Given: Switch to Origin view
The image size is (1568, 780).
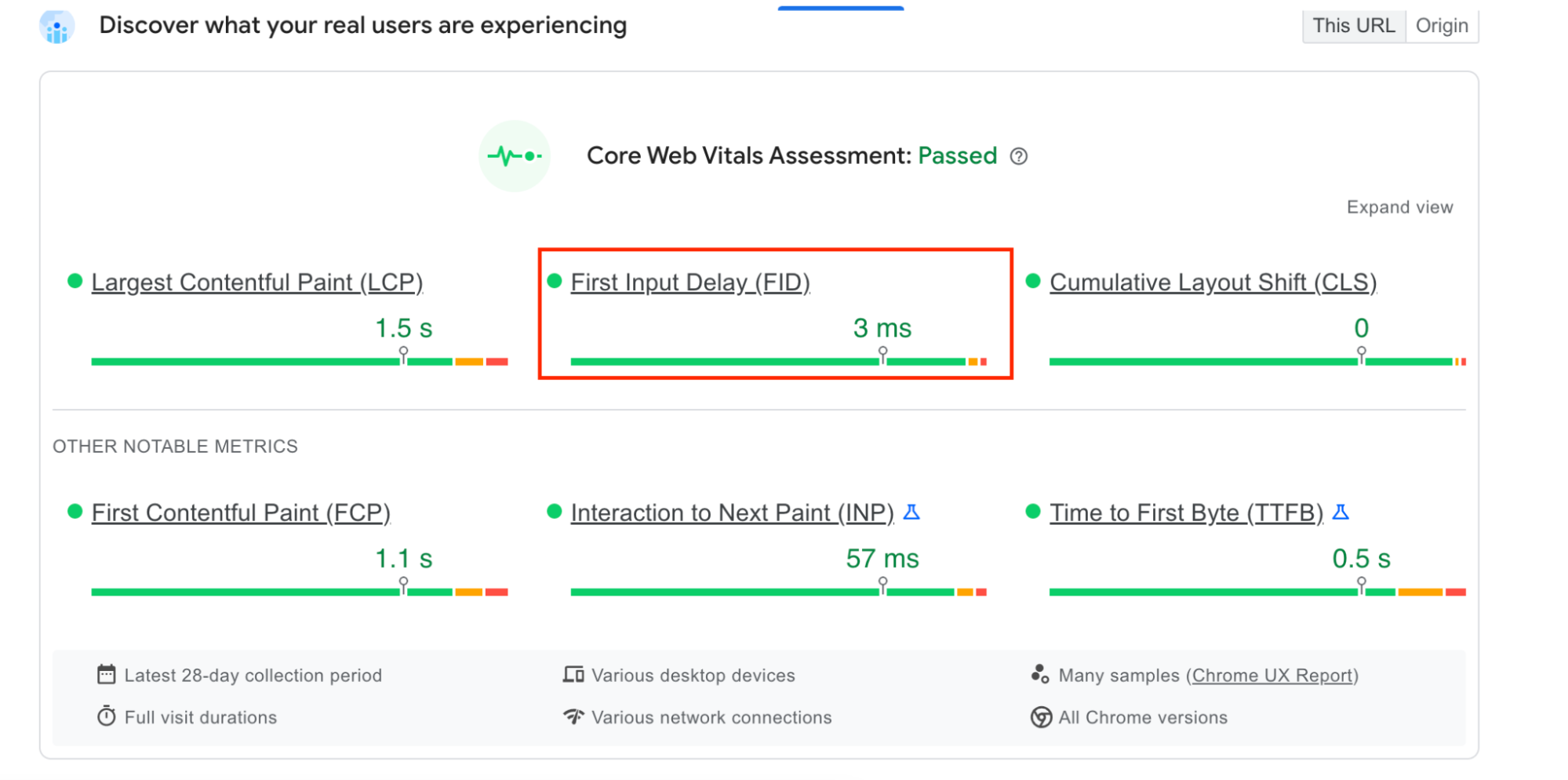Looking at the screenshot, I should [x=1441, y=26].
